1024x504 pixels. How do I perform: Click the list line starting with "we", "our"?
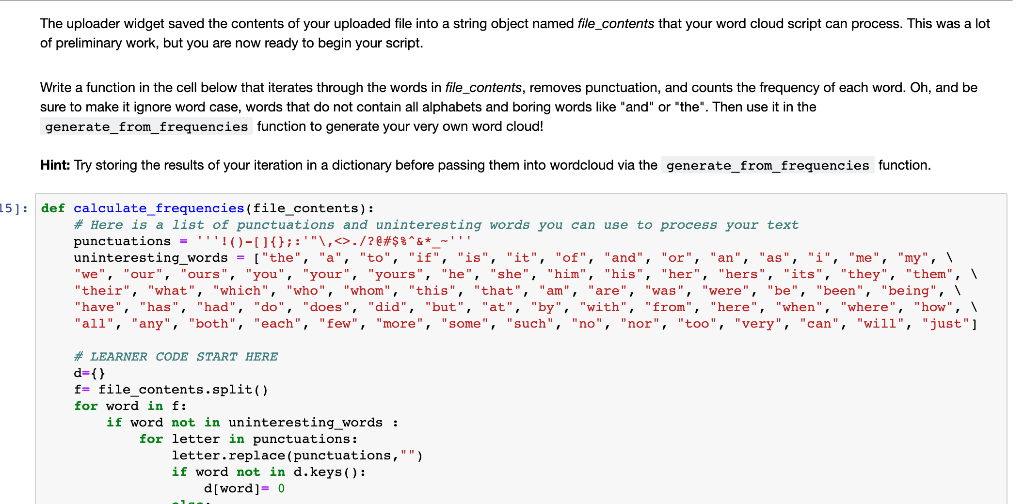[x=526, y=274]
